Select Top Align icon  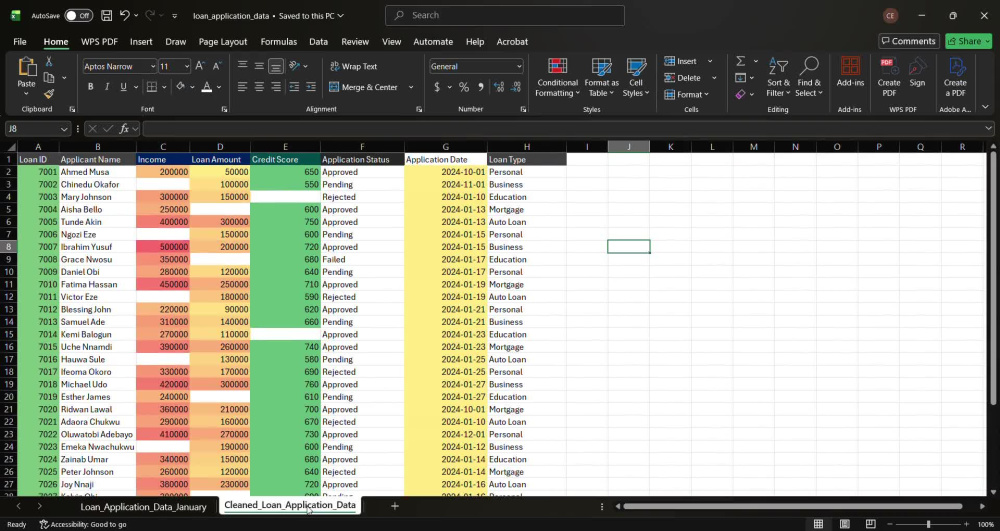(242, 66)
